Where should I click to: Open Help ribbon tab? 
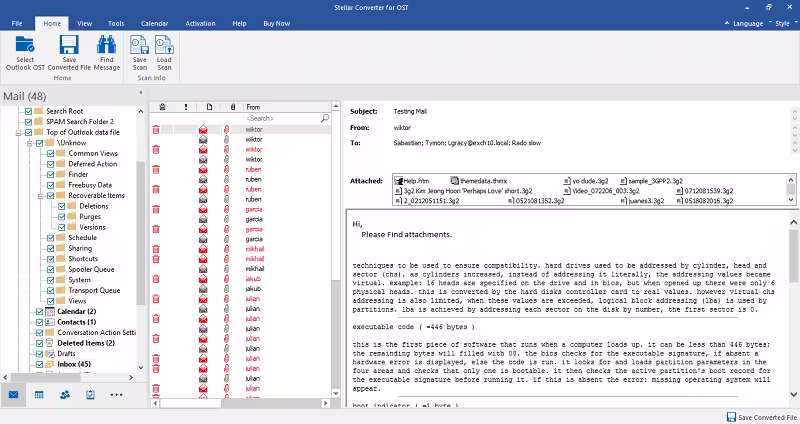[239, 23]
